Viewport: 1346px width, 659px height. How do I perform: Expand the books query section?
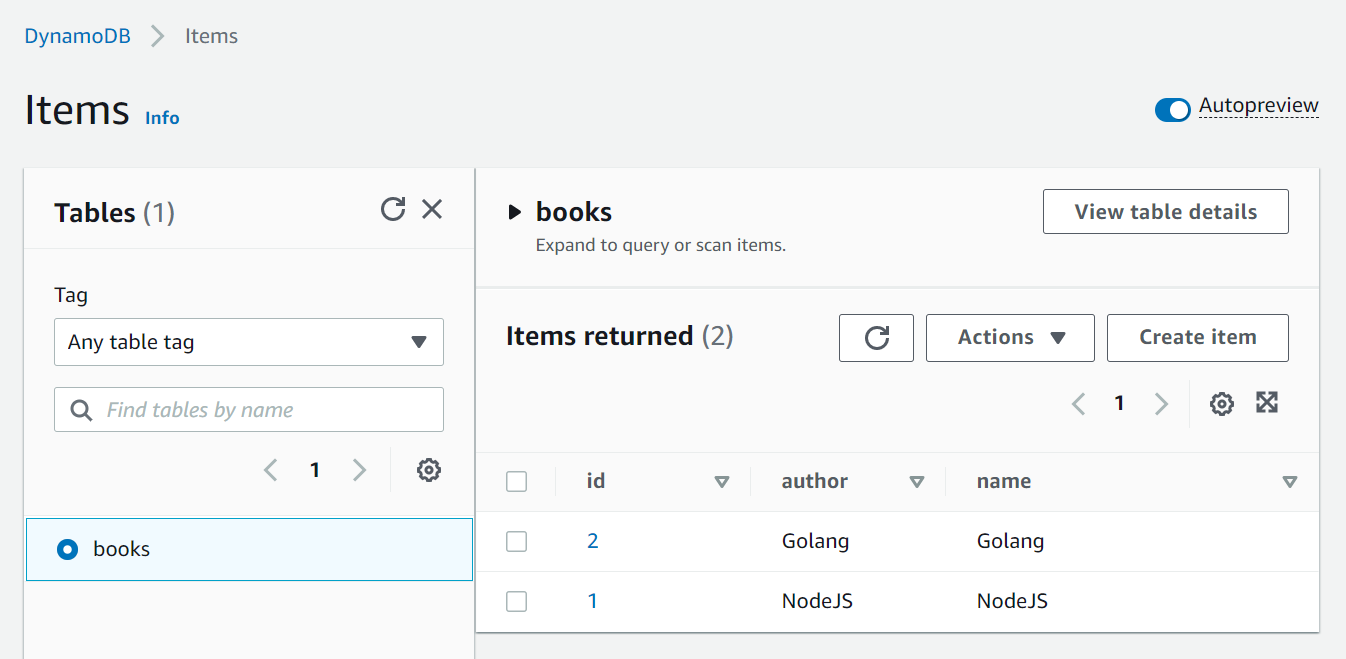click(x=515, y=212)
